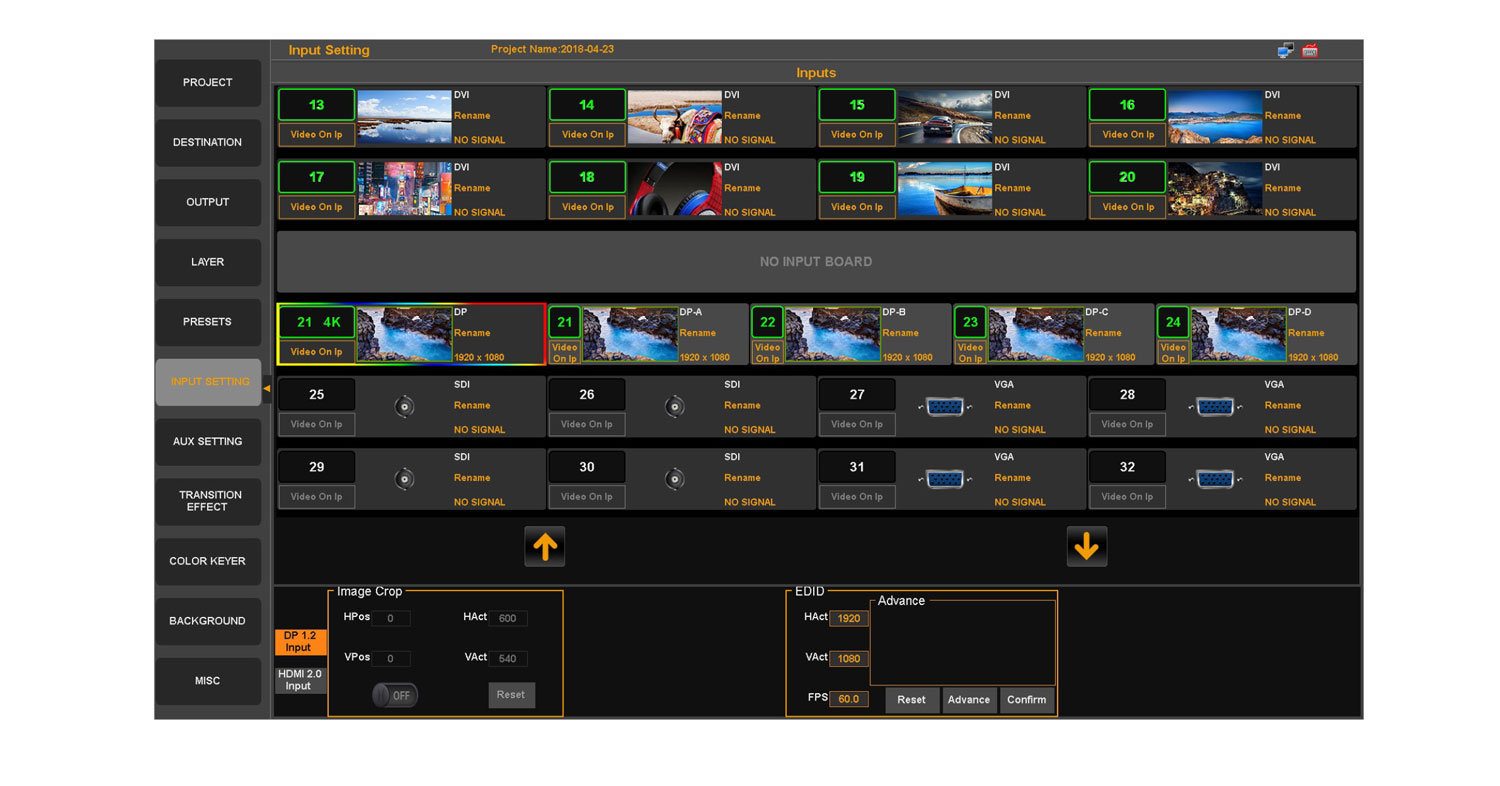Go to the PRESETS menu section
This screenshot has height=786, width=1500.
[x=208, y=322]
